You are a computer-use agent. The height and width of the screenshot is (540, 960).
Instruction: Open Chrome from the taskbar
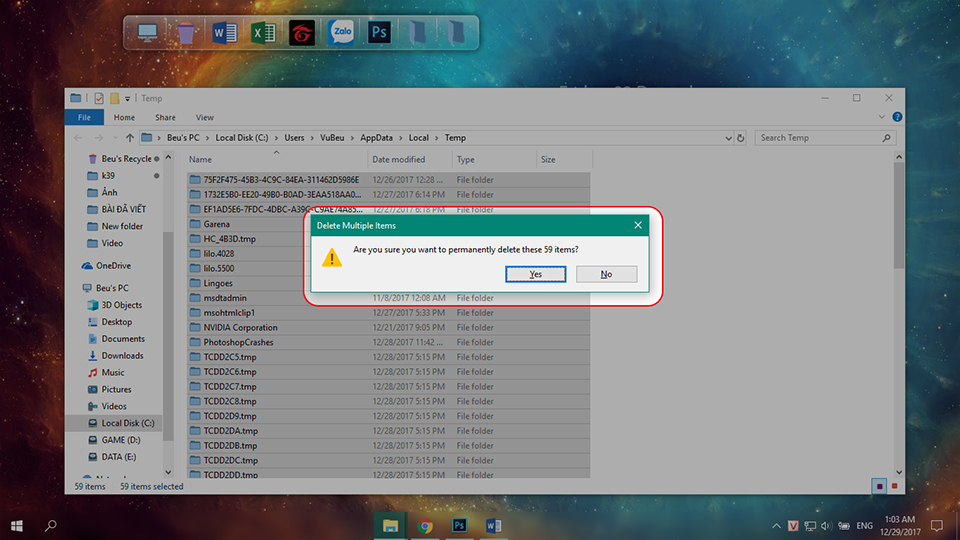click(x=425, y=525)
